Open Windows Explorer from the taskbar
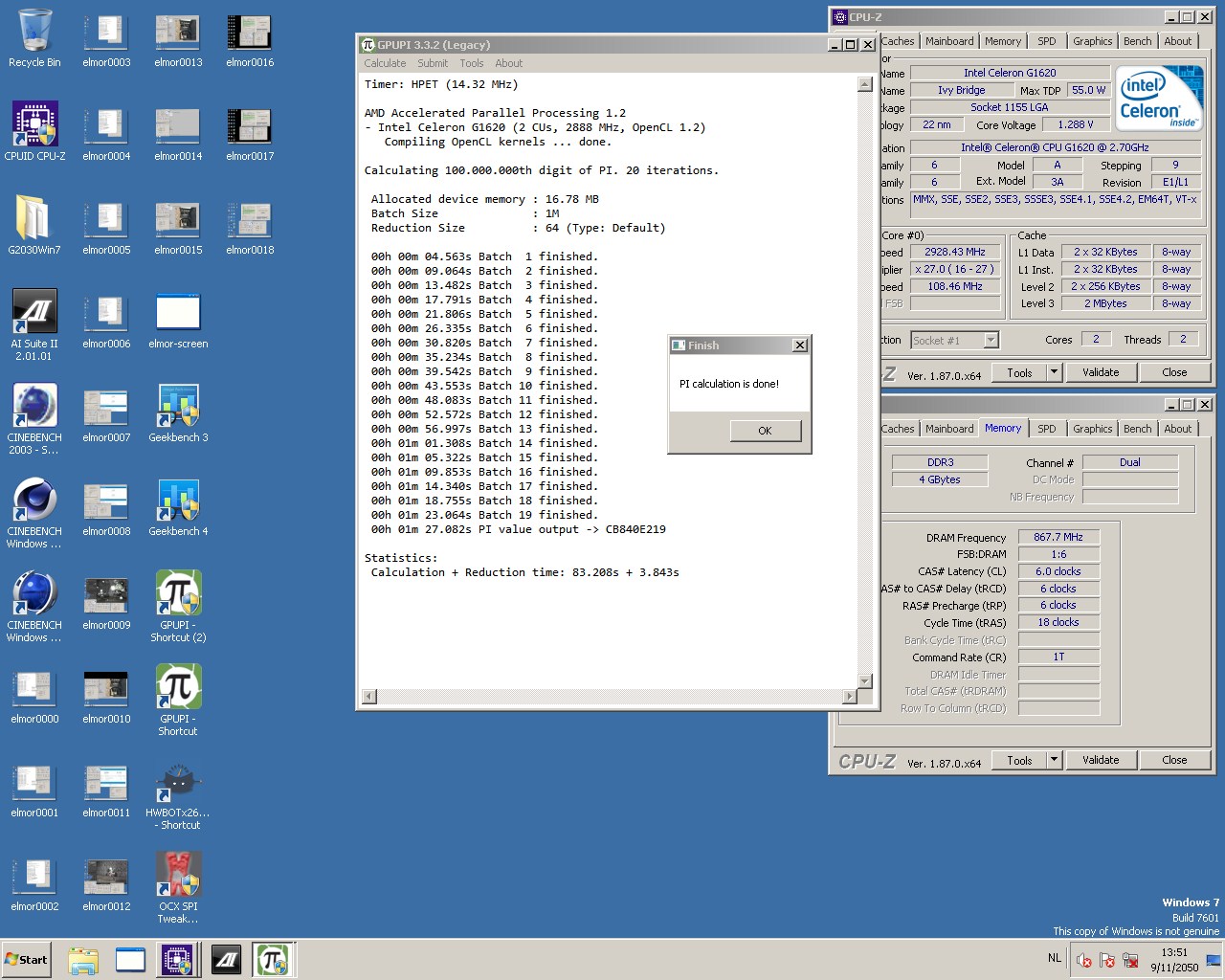 coord(83,960)
